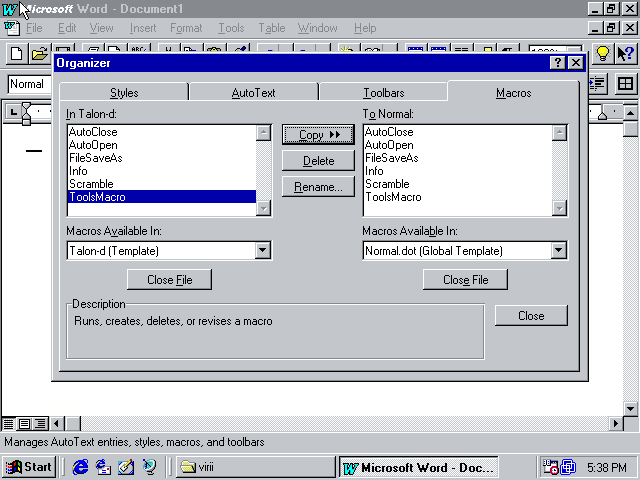Click the New document toolbar icon
Viewport: 640px width, 480px height.
pos(16,53)
